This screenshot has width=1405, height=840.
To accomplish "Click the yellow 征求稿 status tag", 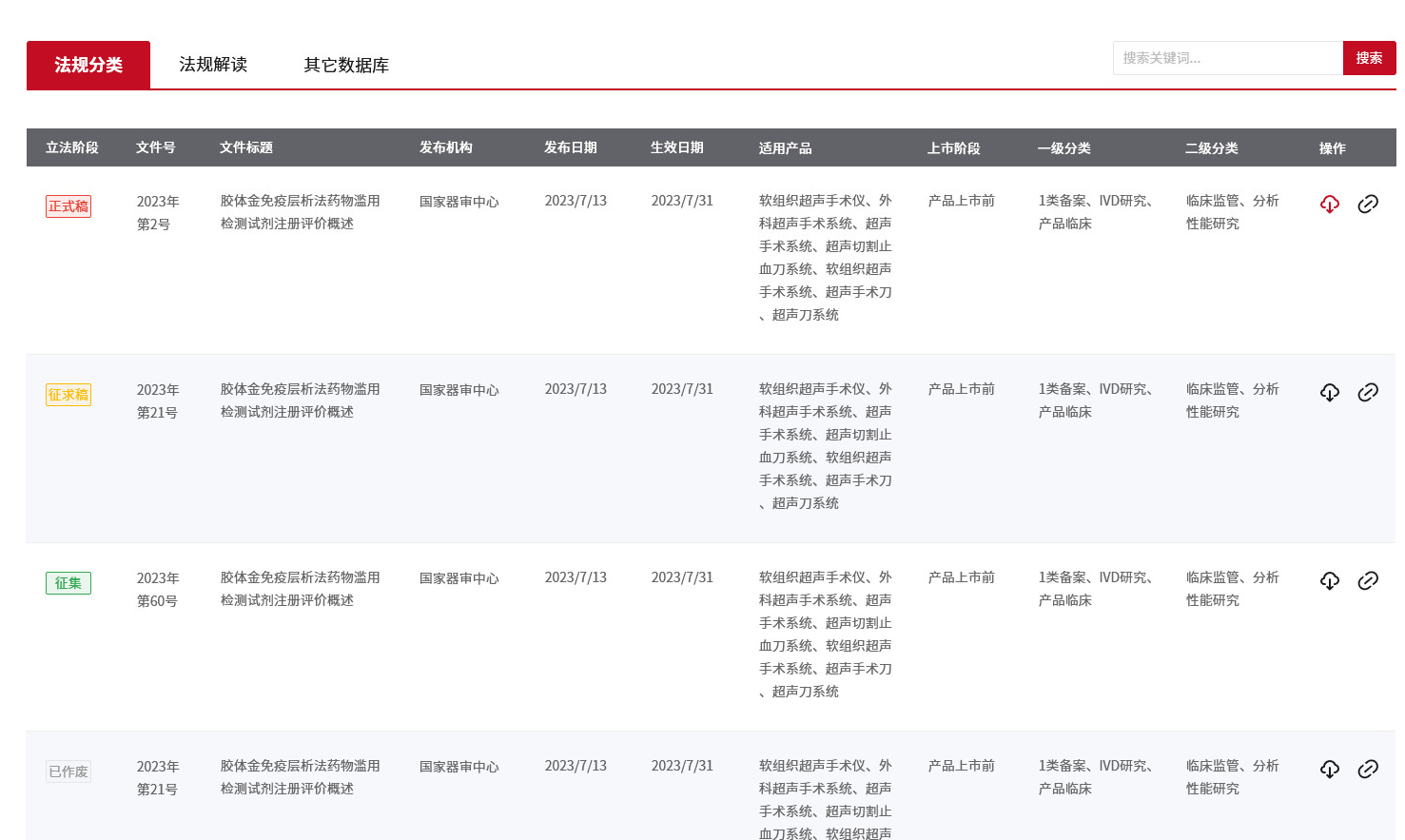I will (68, 395).
